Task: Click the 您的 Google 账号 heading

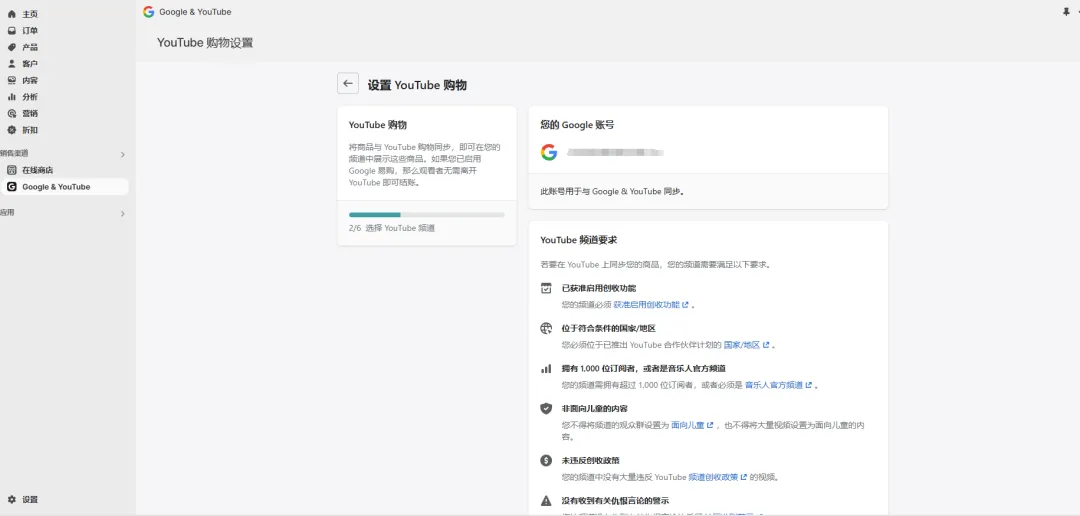Action: coord(577,125)
